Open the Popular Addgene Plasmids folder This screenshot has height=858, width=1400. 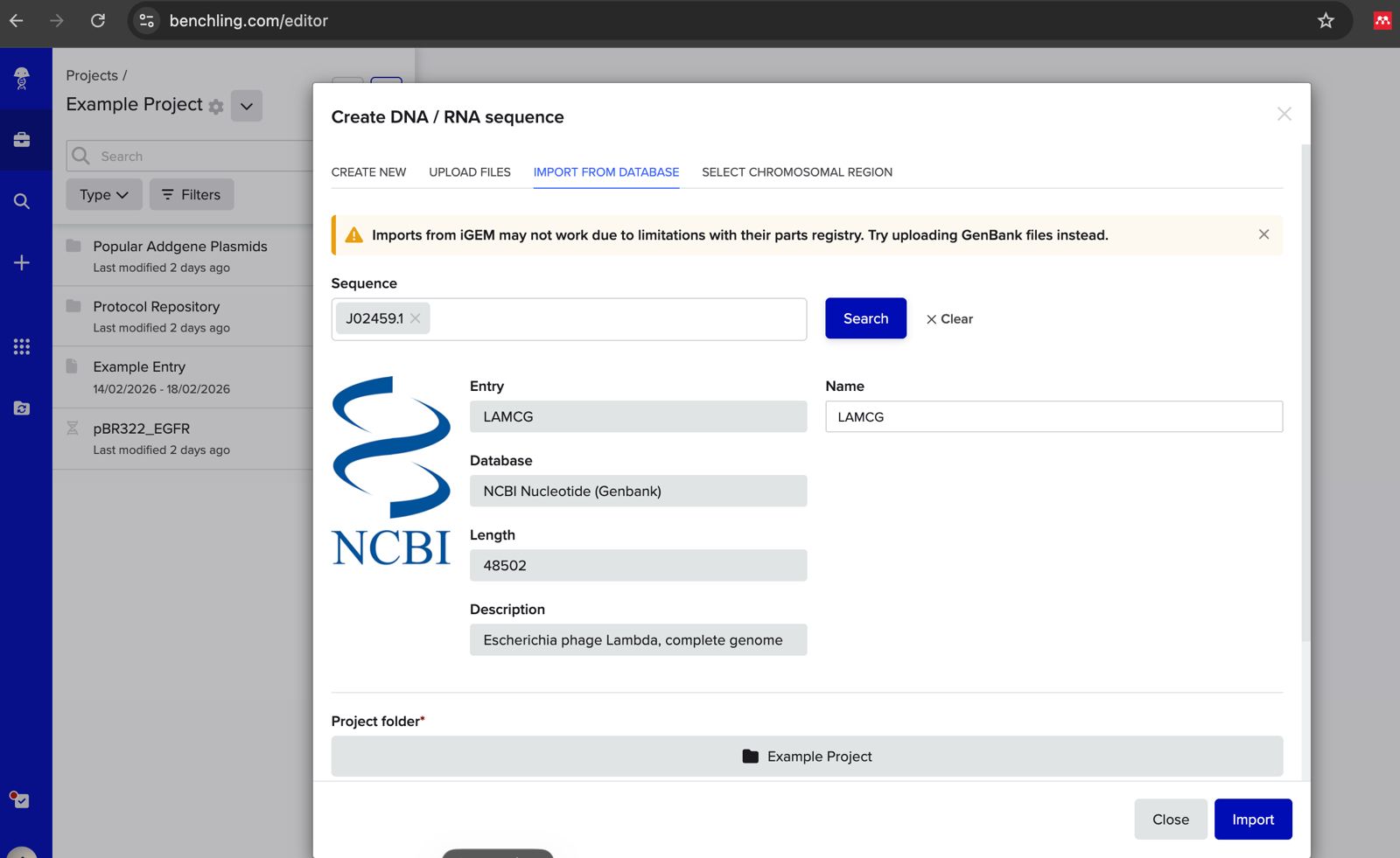(179, 247)
